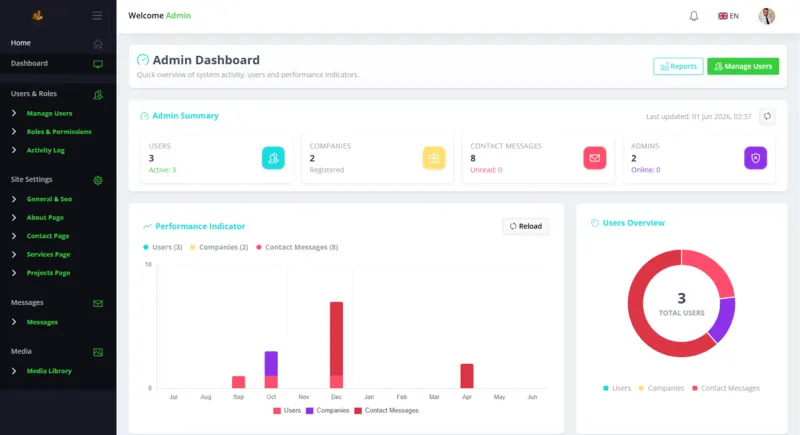Image resolution: width=800 pixels, height=435 pixels.
Task: Open Contact Page sidebar link
Action: coord(48,236)
